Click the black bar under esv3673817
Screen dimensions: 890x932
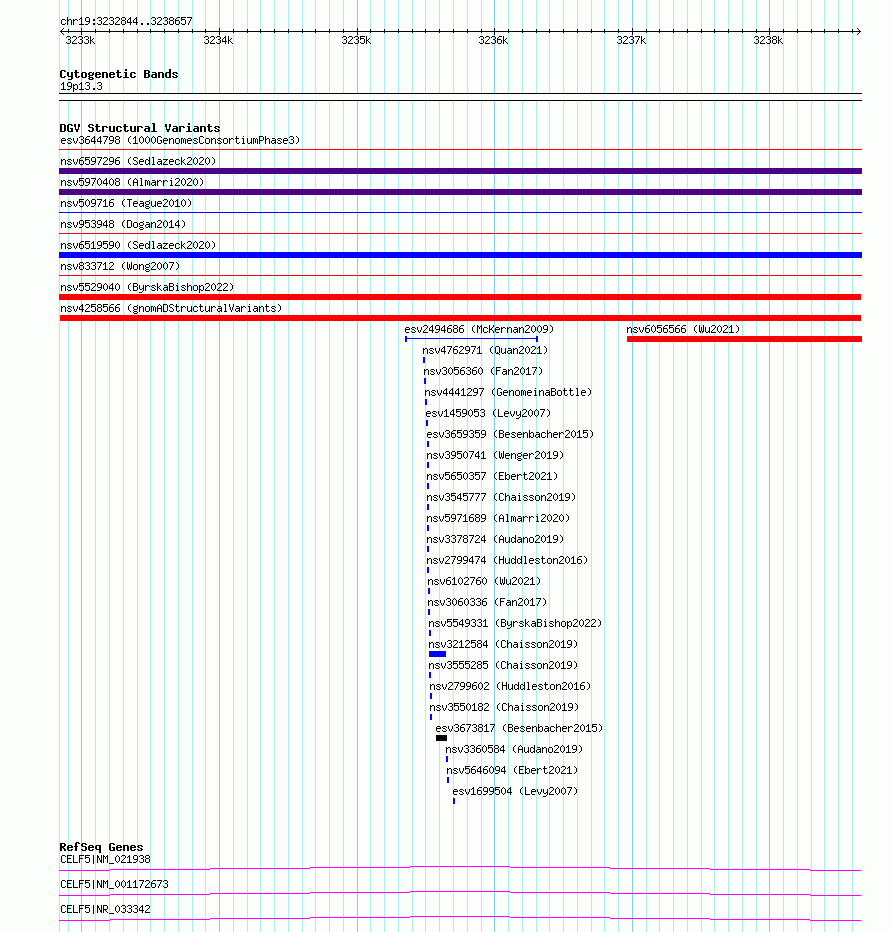coord(441,738)
